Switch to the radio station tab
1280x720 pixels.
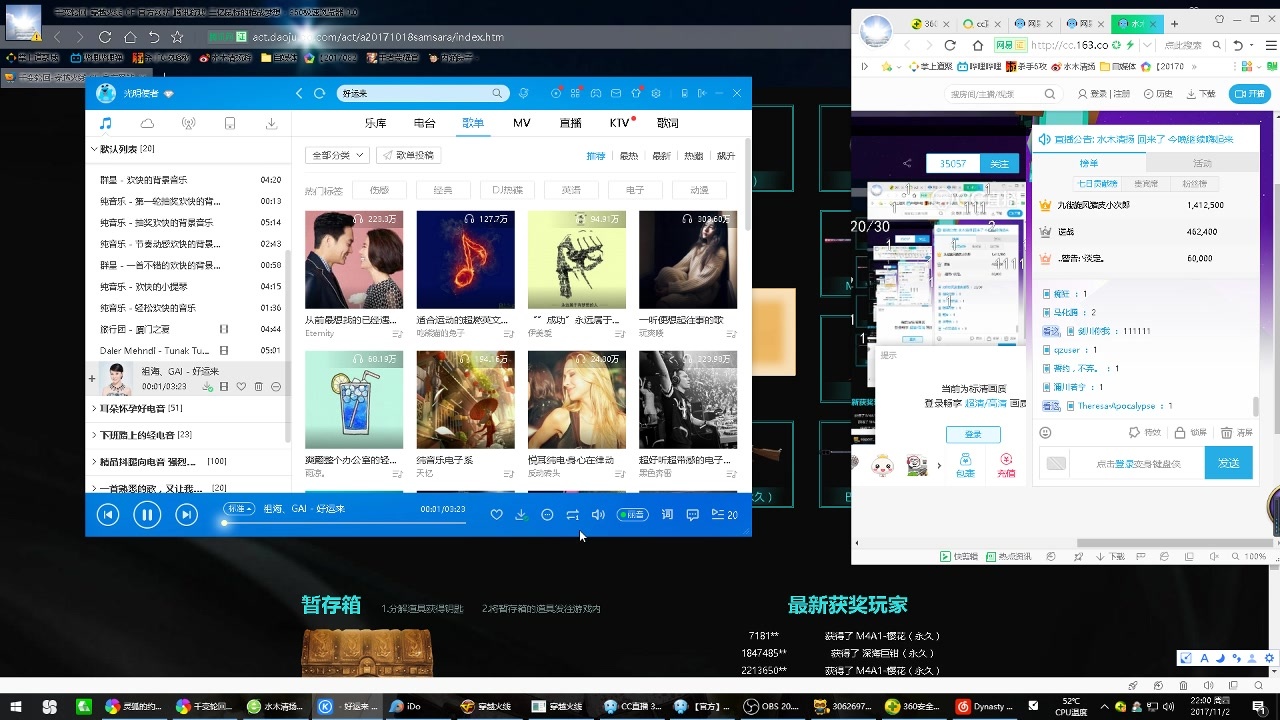(424, 123)
